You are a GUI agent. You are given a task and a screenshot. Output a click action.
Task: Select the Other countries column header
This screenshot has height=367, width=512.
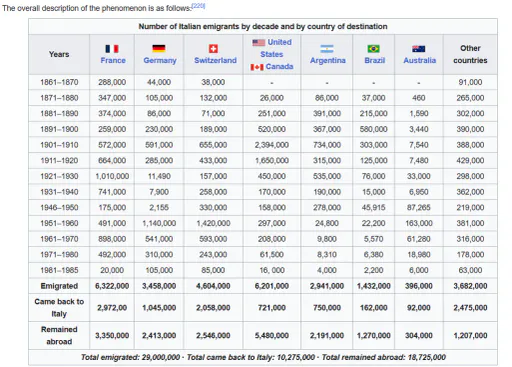(470, 54)
